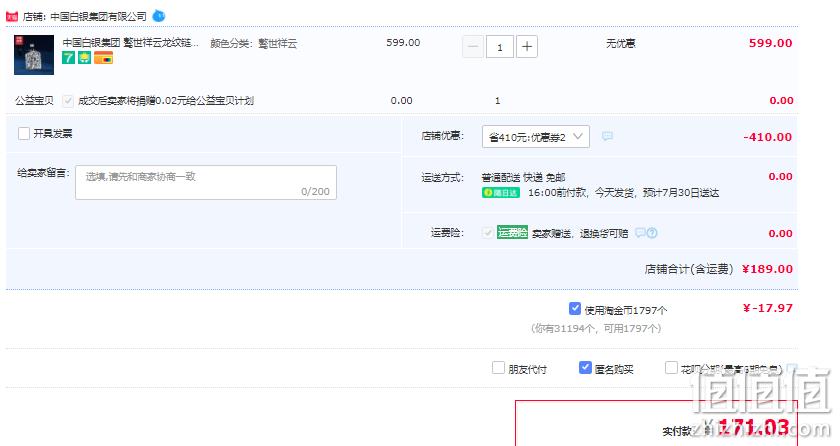Viewport: 840px width, 446px height.
Task: Check the 花呗分期 installment checkbox
Action: (671, 368)
